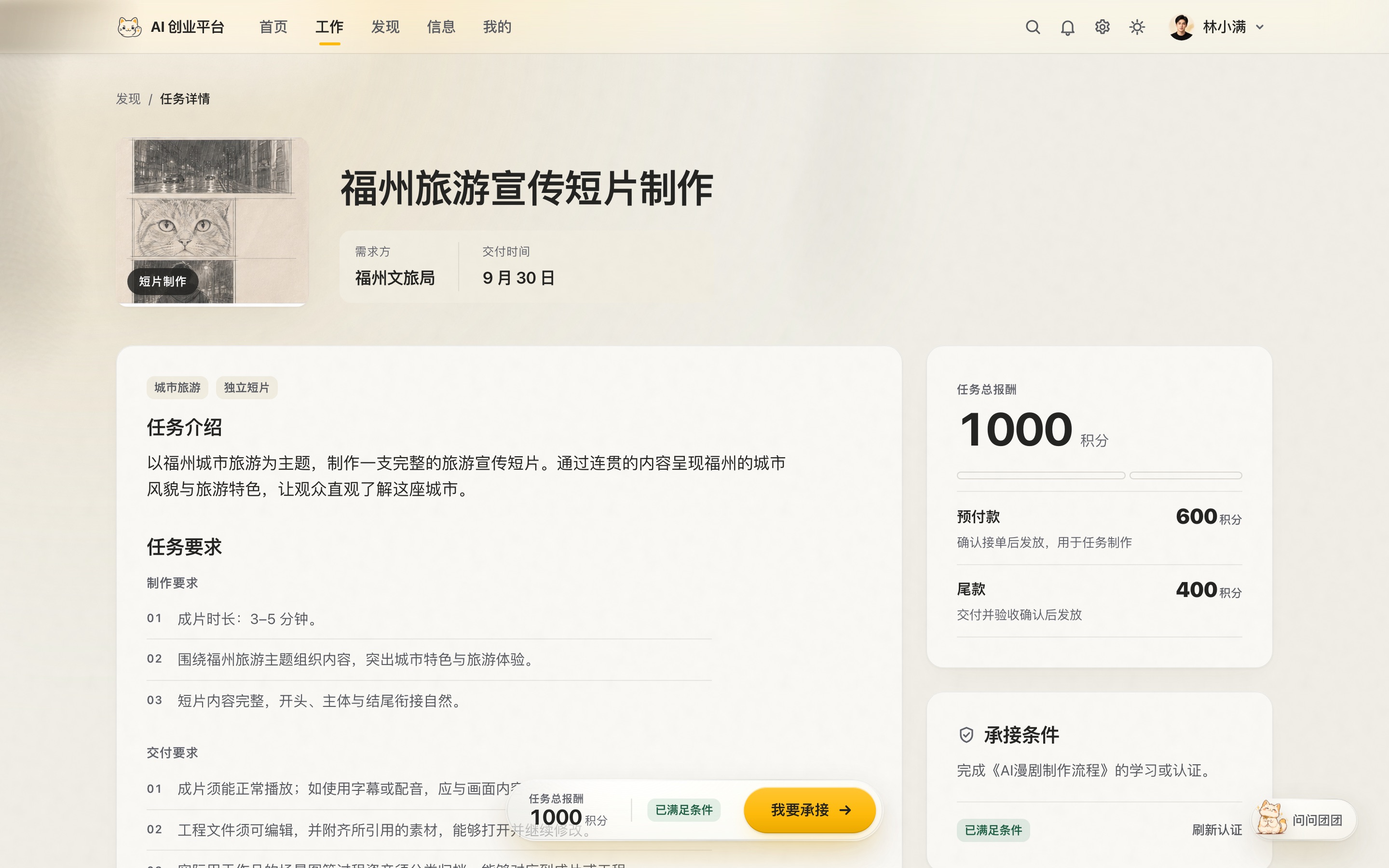Click requirement 围绕福州旅游主题组织内容

[x=429, y=659]
